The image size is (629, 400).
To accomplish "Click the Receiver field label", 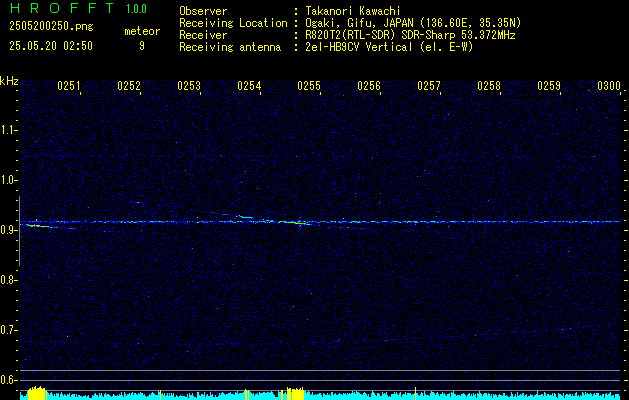I will 203,35.
